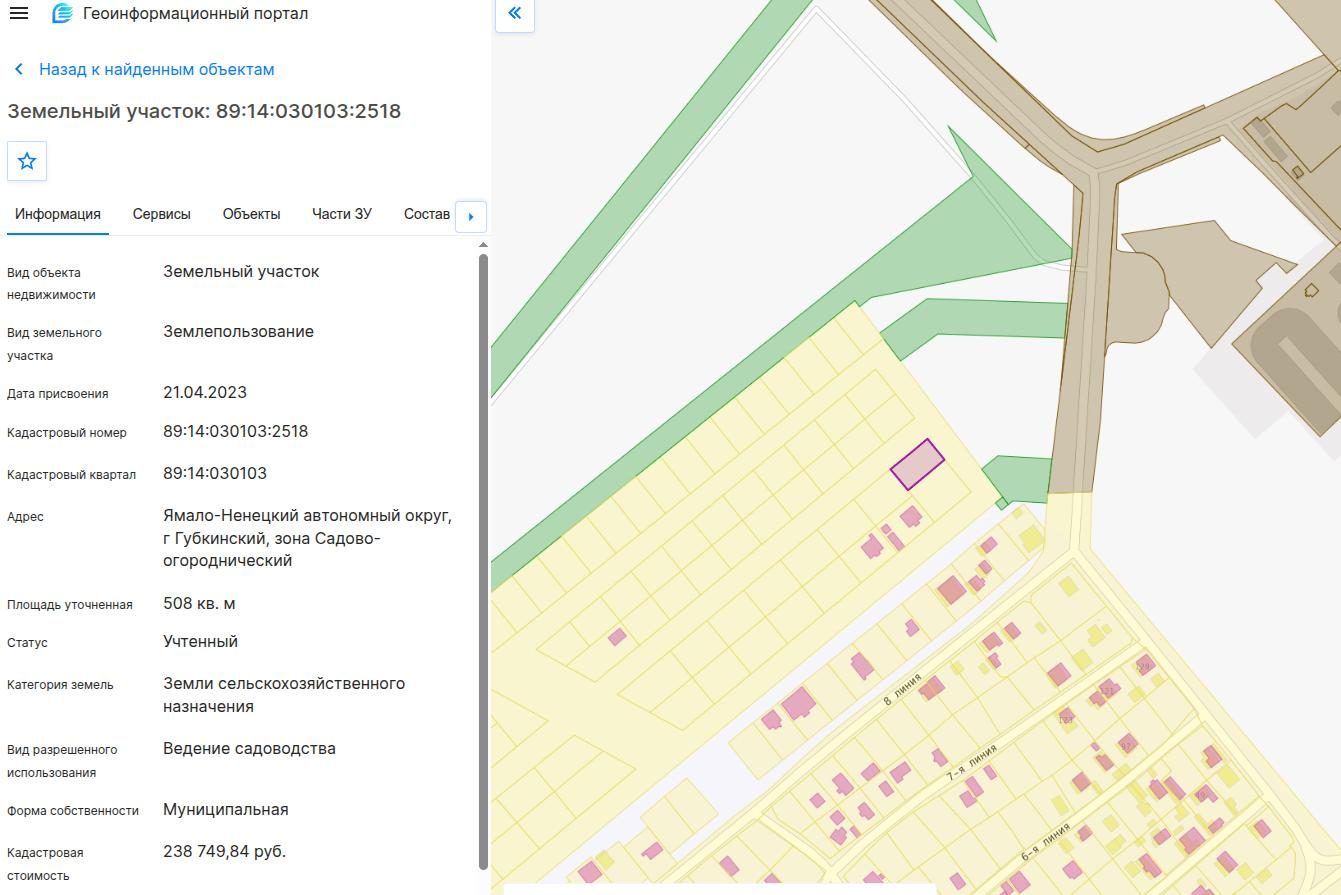Click the info panel vertical scrollbar
The image size is (1341, 895).
tap(484, 560)
